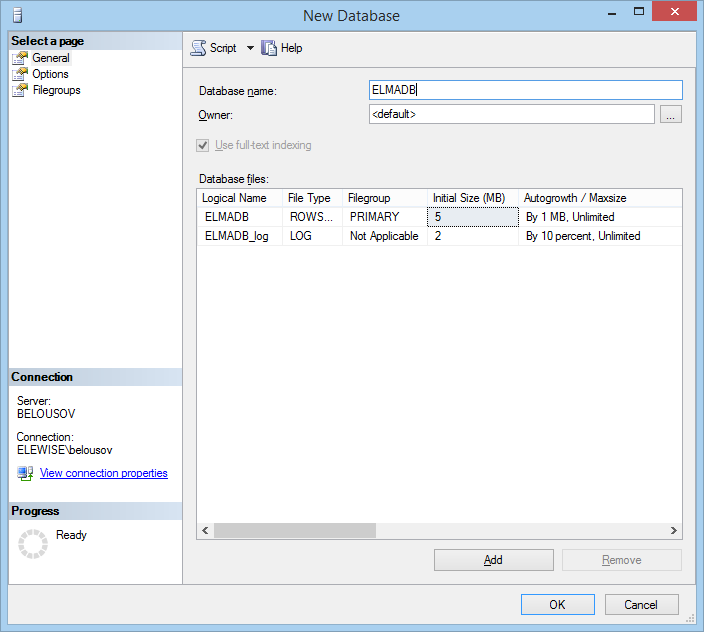Click the Database name input field
704x632 pixels.
click(x=525, y=90)
